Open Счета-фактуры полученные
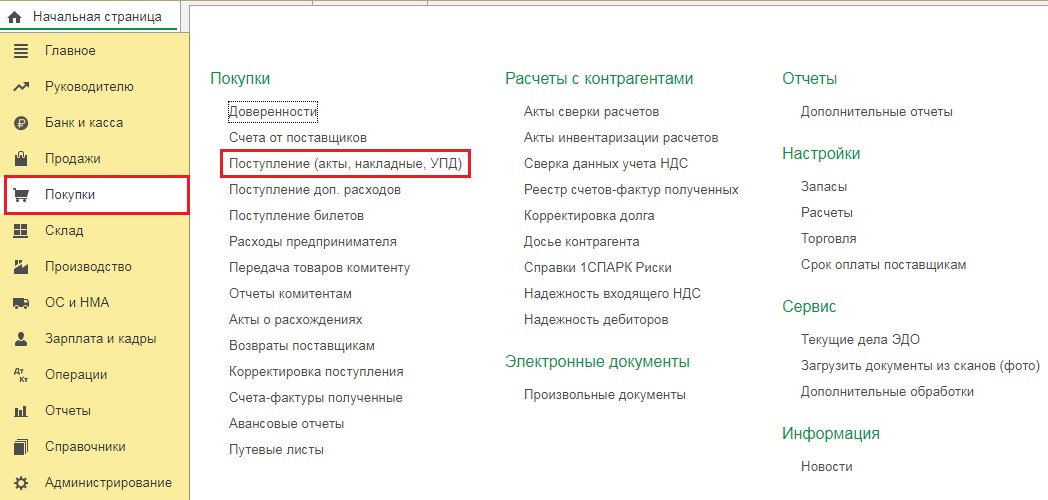1048x500 pixels. pyautogui.click(x=315, y=398)
